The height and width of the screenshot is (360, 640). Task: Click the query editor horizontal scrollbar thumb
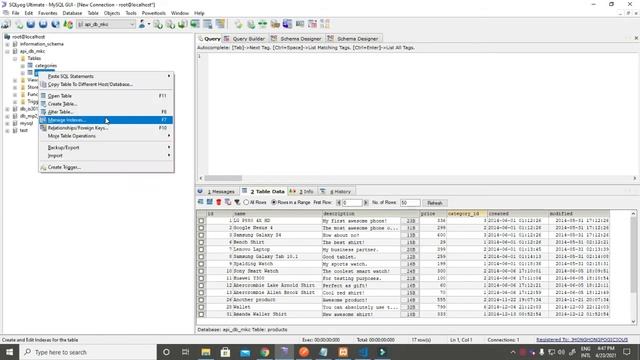(x=223, y=178)
